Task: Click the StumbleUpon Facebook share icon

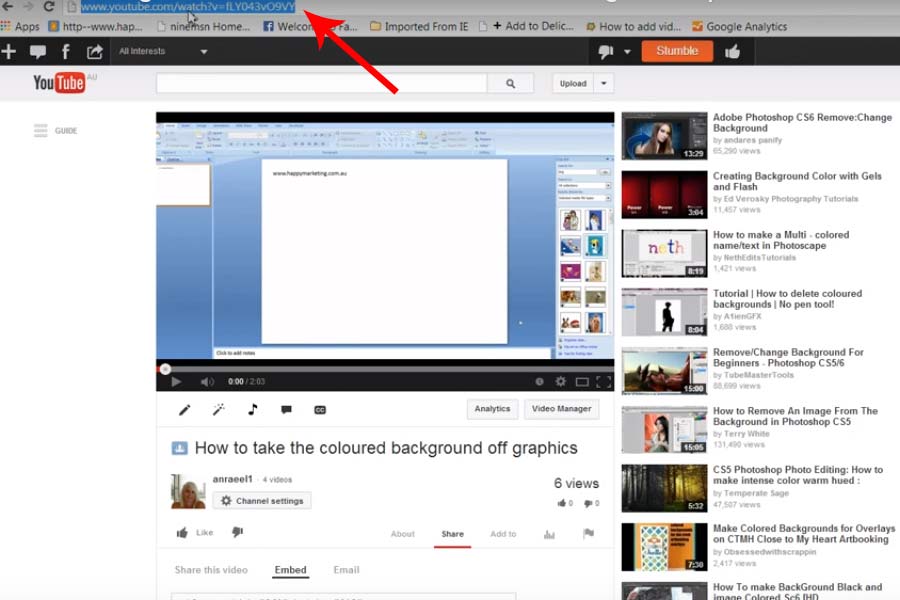Action: [x=65, y=52]
